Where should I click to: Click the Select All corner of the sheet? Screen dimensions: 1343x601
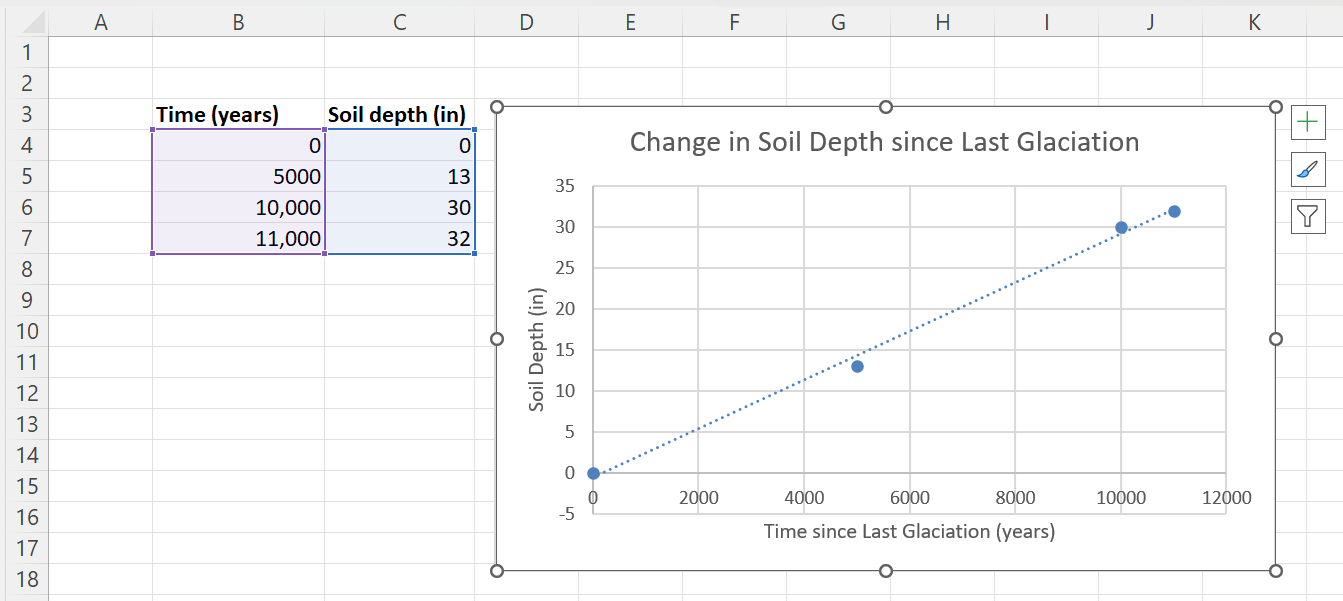24,22
